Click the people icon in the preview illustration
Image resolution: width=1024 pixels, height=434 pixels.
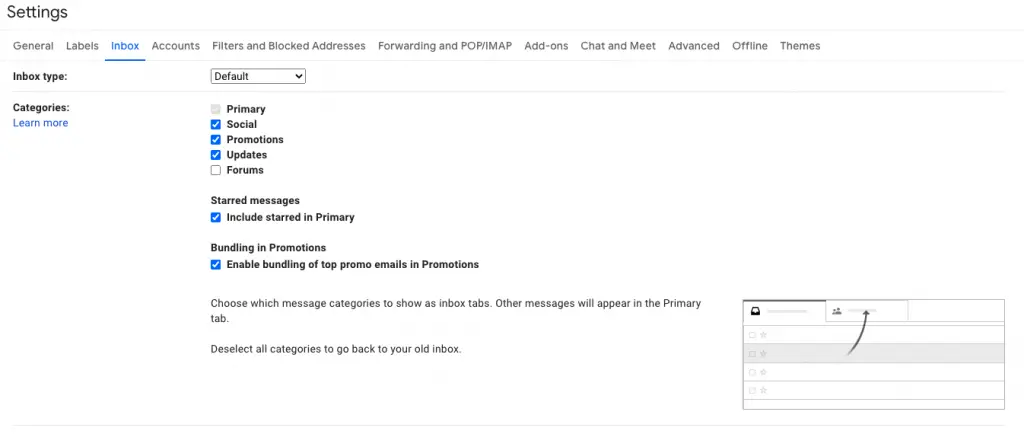837,311
